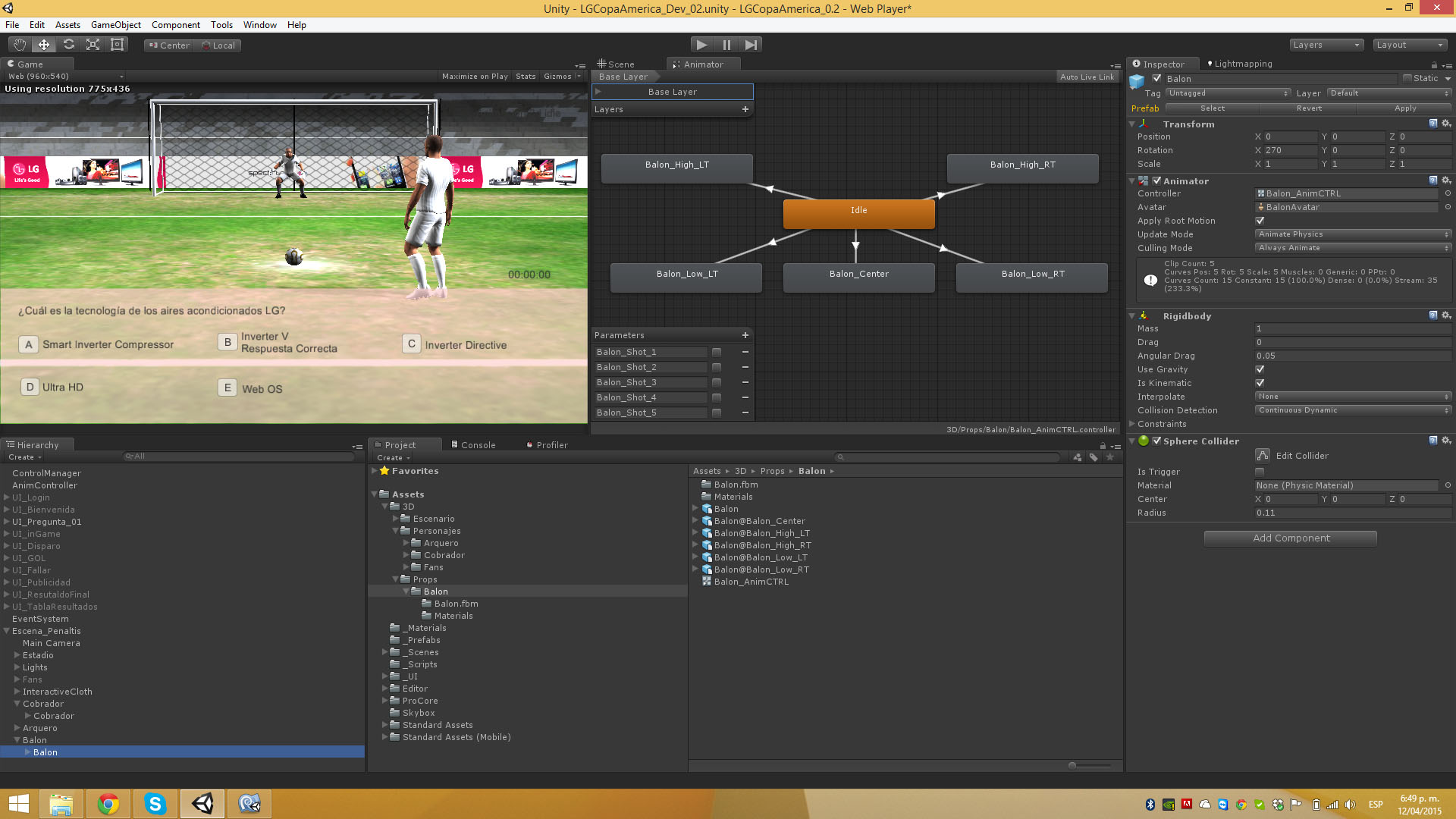Click the Pause button
This screenshot has height=819, width=1456.
coord(726,45)
